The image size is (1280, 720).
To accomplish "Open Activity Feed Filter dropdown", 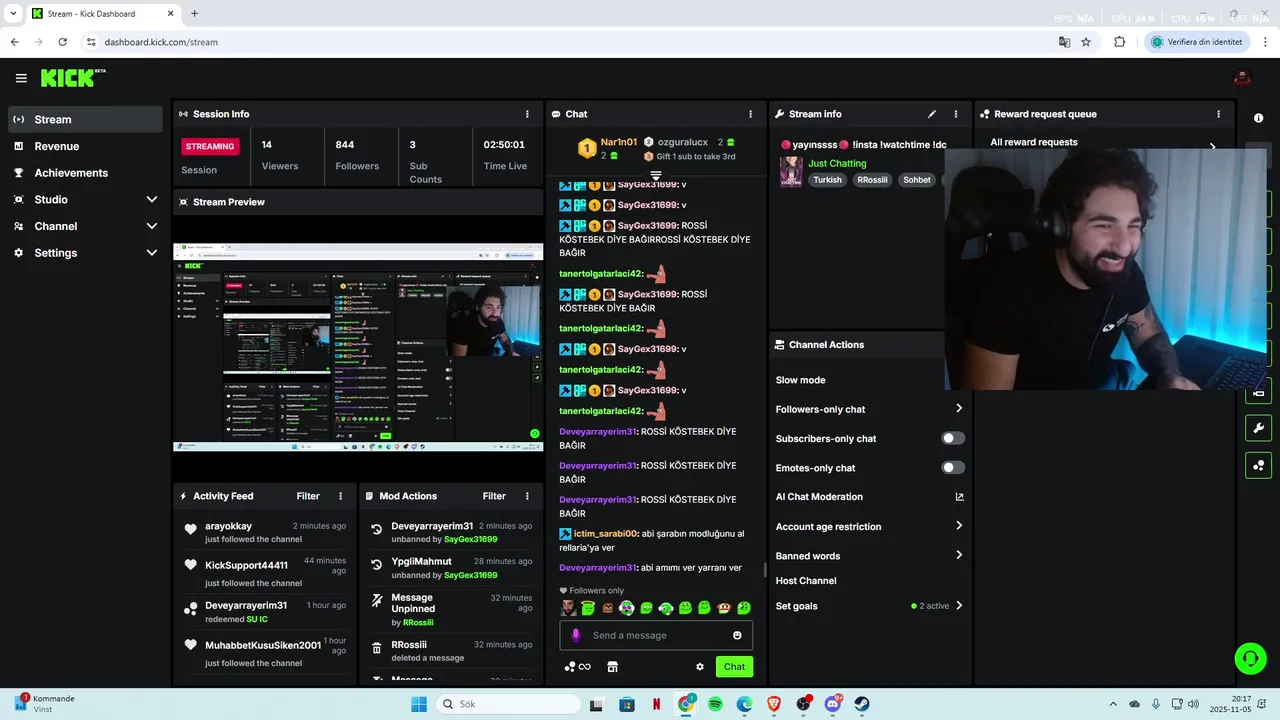I will coord(308,496).
